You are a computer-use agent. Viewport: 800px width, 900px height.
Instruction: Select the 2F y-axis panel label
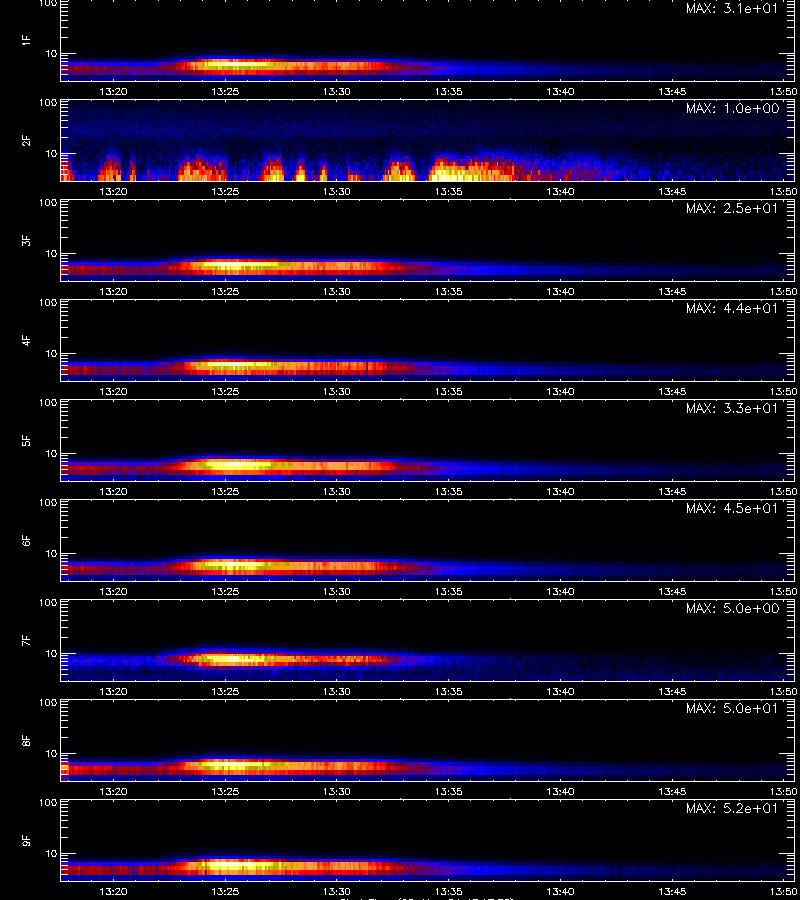[x=26, y=140]
